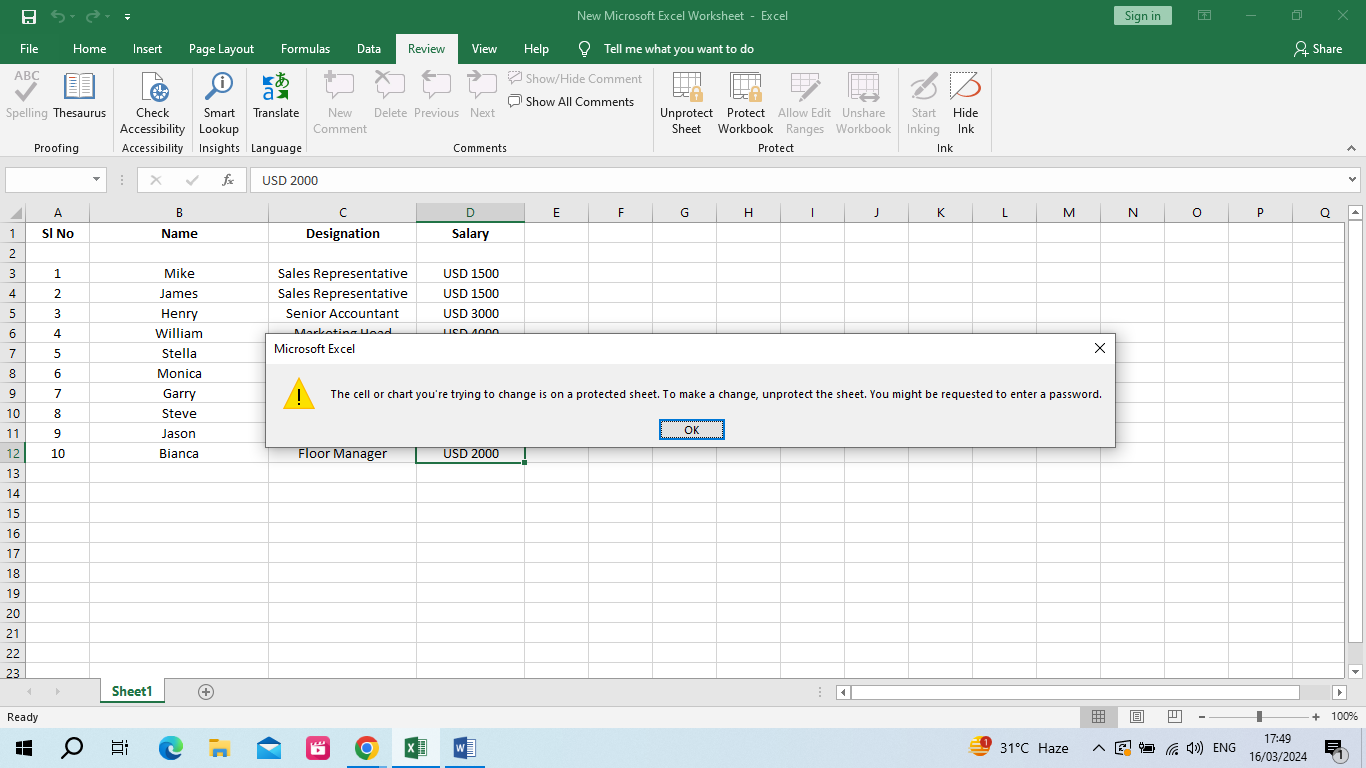Close the Microsoft Excel warning dialog
This screenshot has width=1366, height=768.
point(1099,348)
